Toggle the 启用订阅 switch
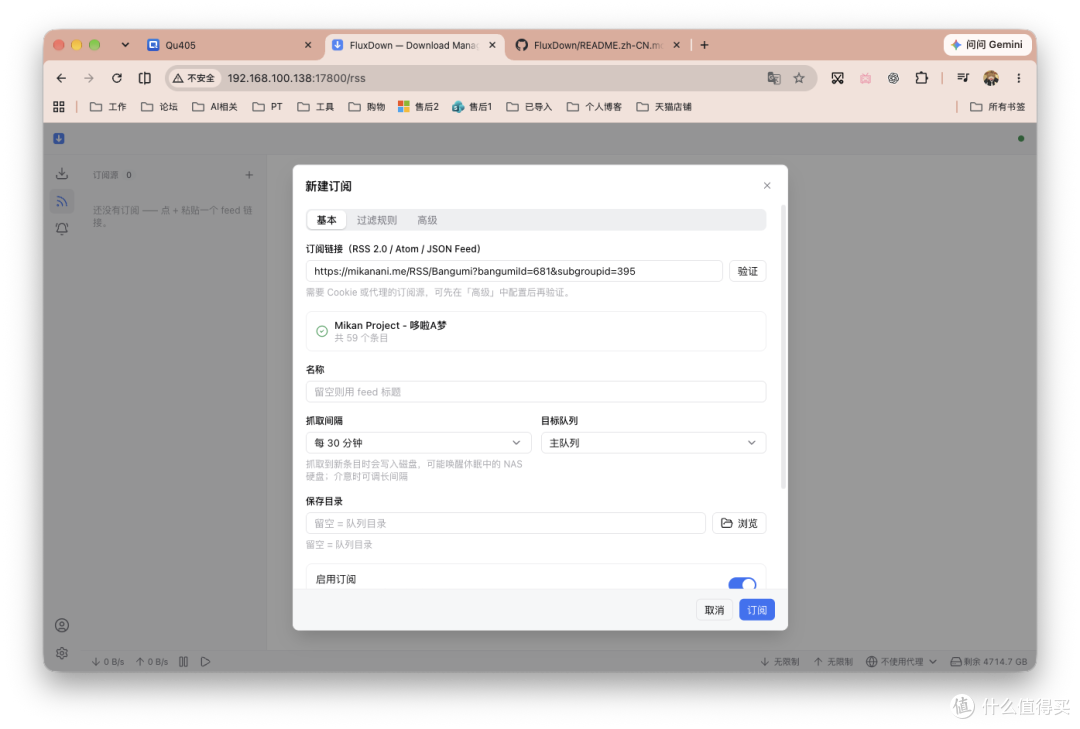 pyautogui.click(x=742, y=583)
